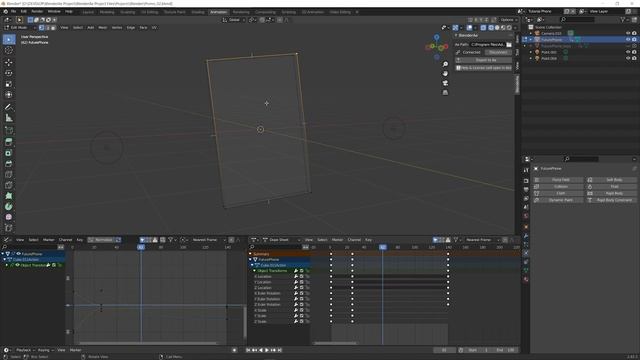Collapse Object Transforms group in Dope Sheet
This screenshot has width=640, height=360.
pyautogui.click(x=255, y=271)
